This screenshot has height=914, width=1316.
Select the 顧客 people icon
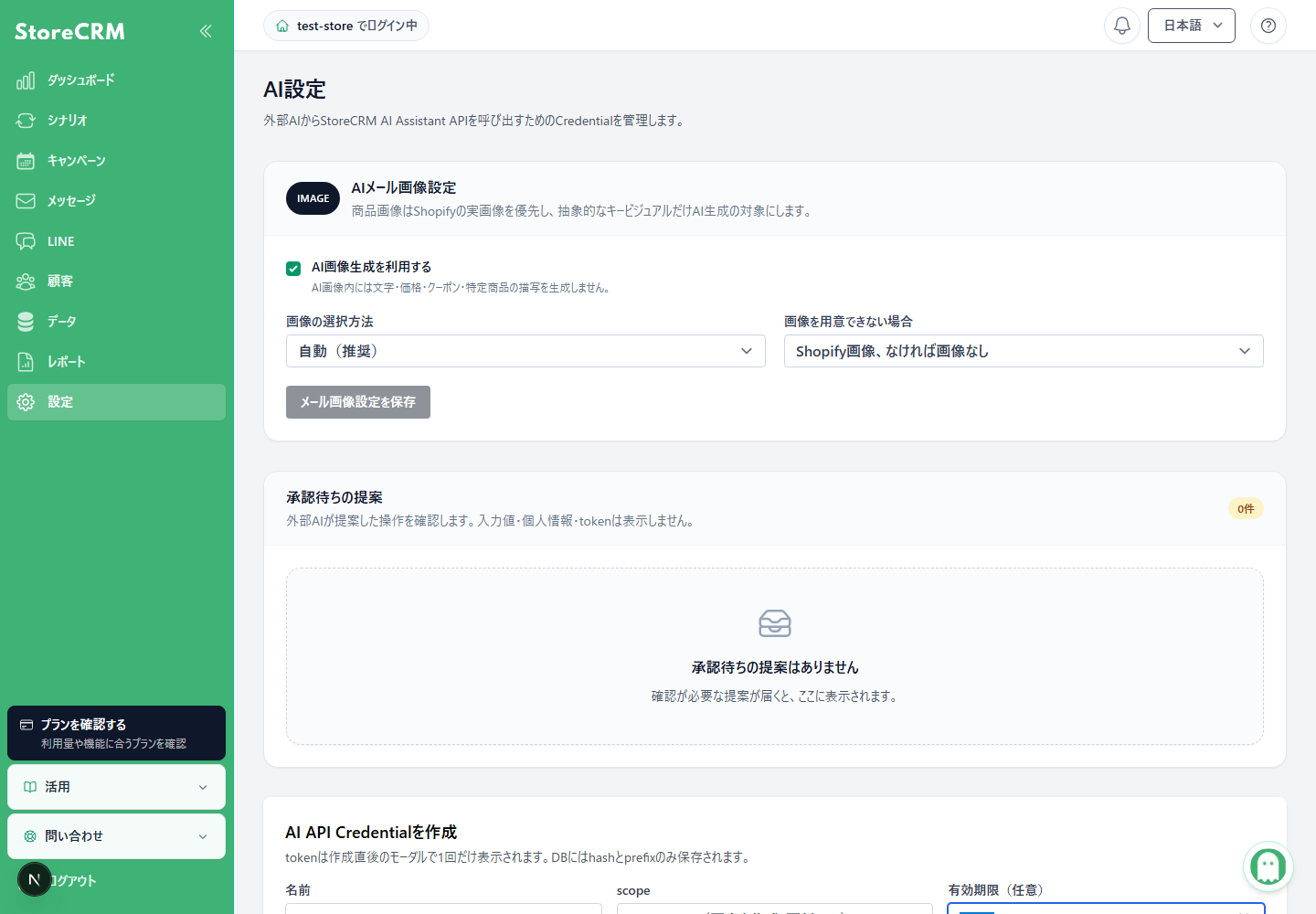(x=26, y=282)
